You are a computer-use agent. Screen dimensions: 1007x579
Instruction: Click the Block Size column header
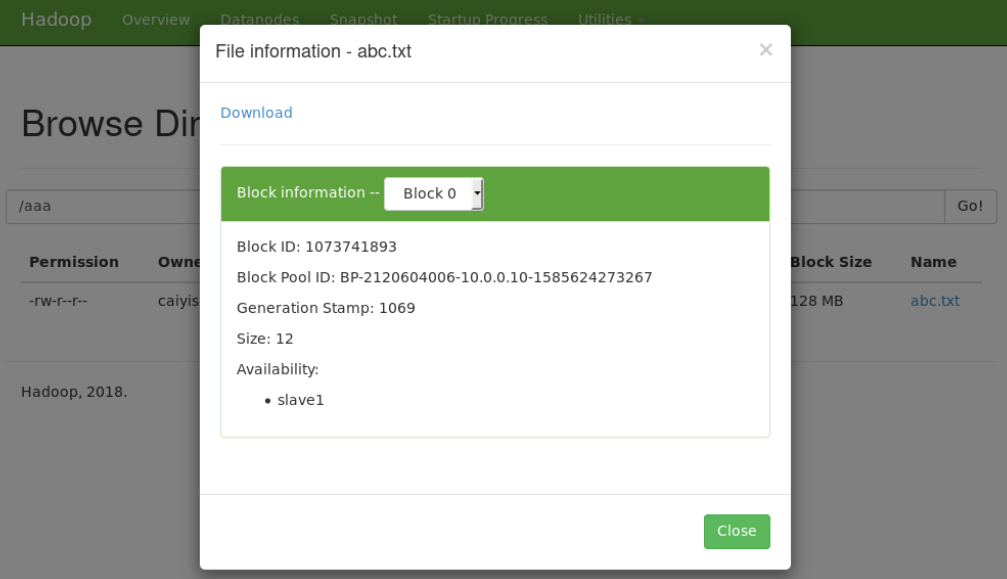click(x=831, y=262)
